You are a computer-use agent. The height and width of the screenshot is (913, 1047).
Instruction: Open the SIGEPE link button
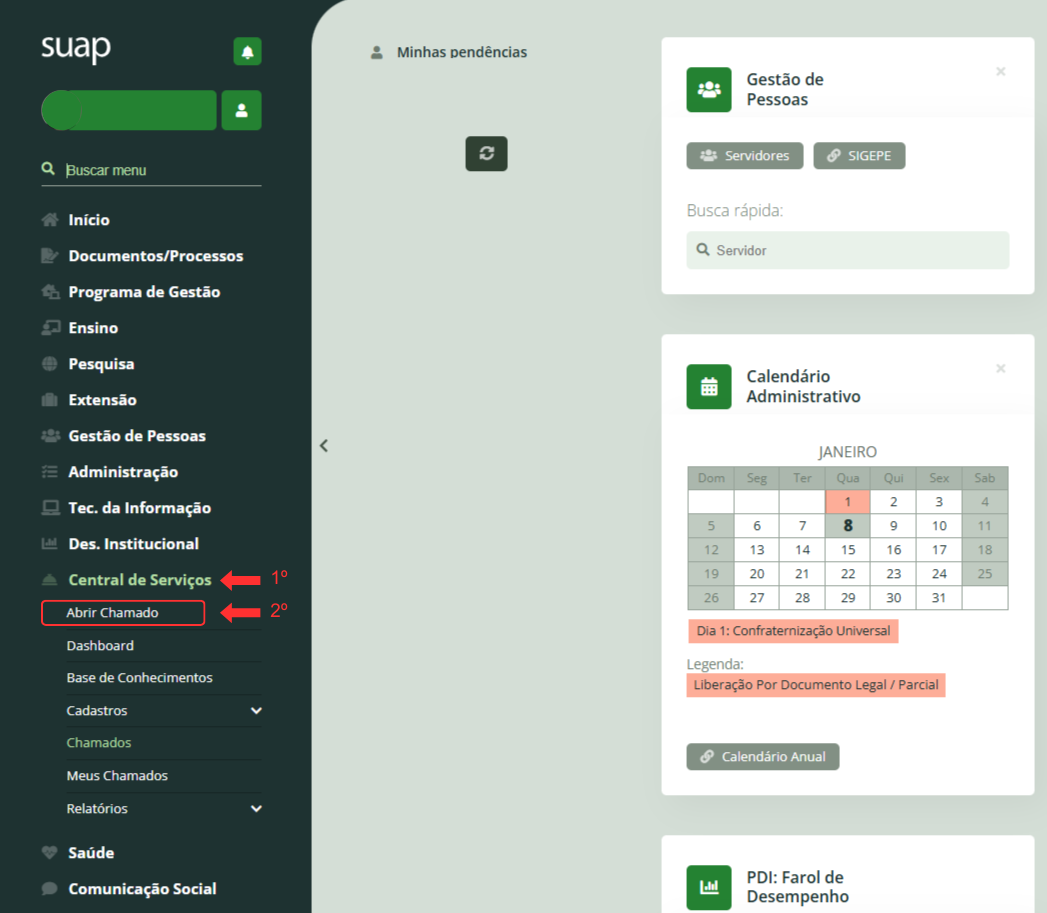pos(859,155)
